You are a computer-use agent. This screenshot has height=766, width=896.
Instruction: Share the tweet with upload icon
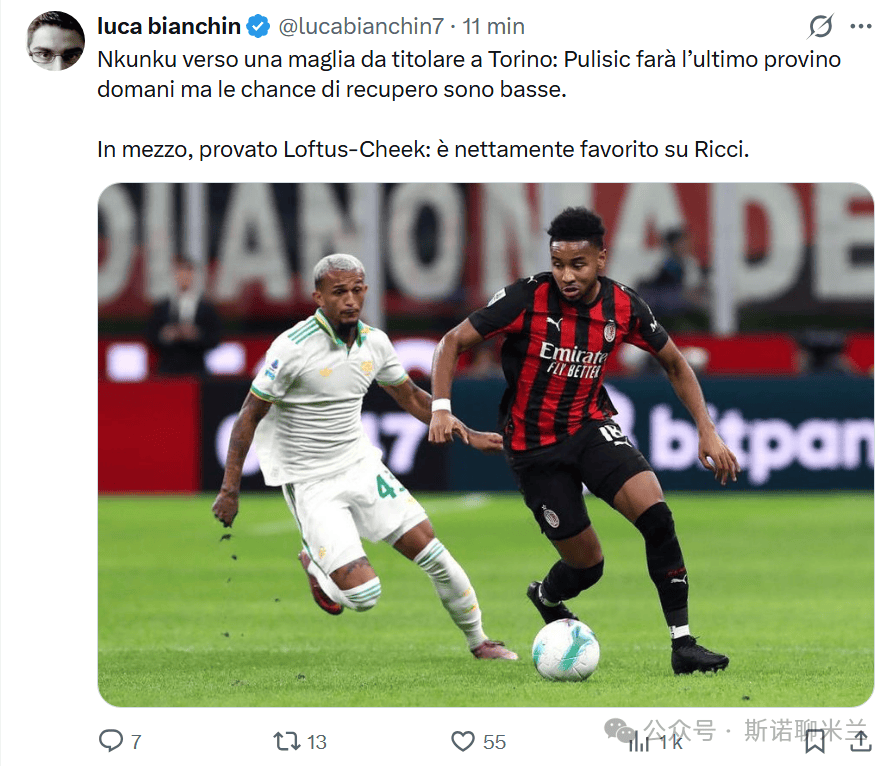[861, 741]
